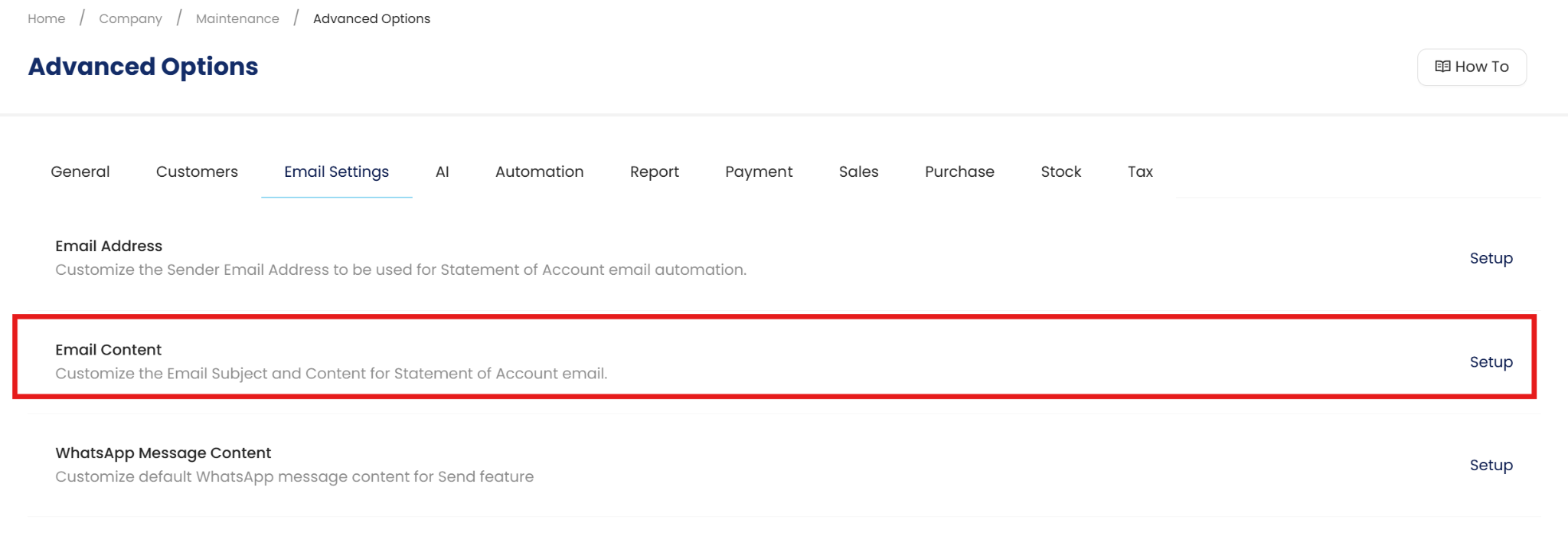Click Setup for Email Content
The height and width of the screenshot is (556, 1568).
pos(1491,361)
